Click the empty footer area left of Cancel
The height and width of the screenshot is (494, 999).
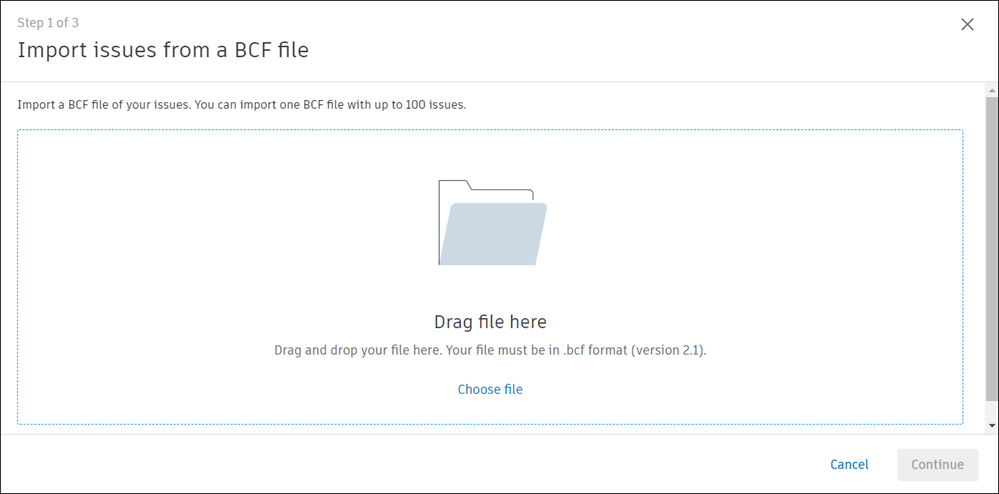pos(400,464)
